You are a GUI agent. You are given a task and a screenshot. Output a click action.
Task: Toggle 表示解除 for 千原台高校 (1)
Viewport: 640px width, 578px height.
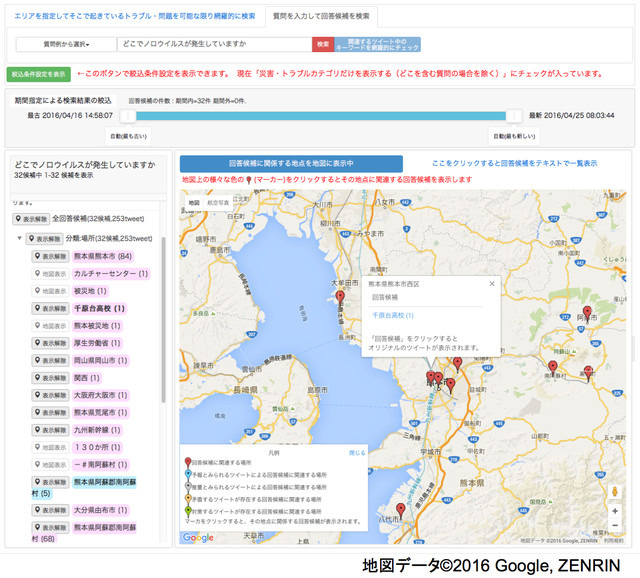click(x=50, y=308)
